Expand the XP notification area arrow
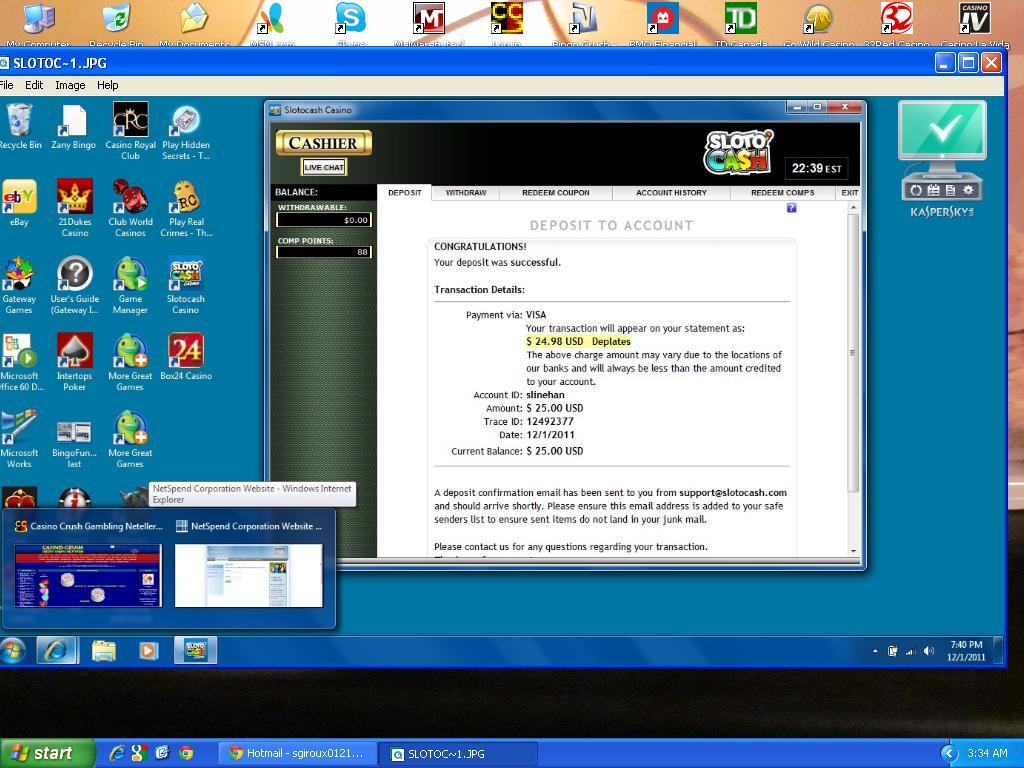 pos(948,754)
